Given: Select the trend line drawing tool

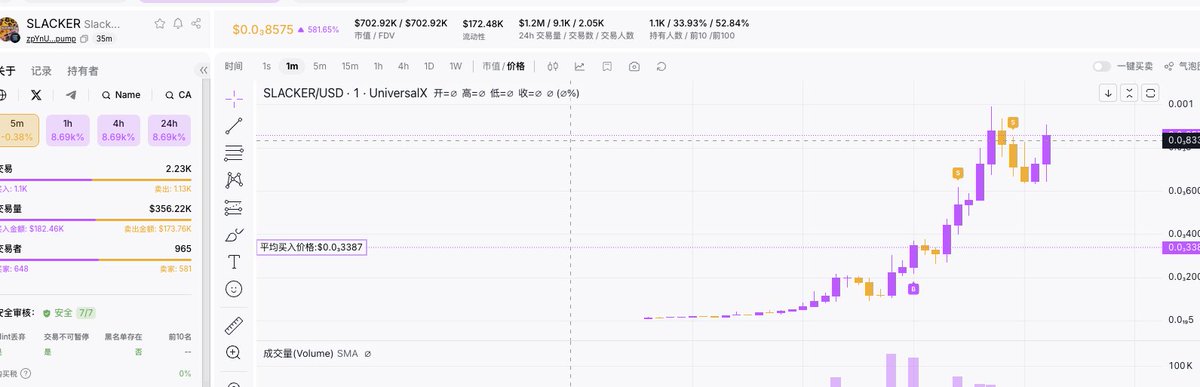Looking at the screenshot, I should pos(234,125).
